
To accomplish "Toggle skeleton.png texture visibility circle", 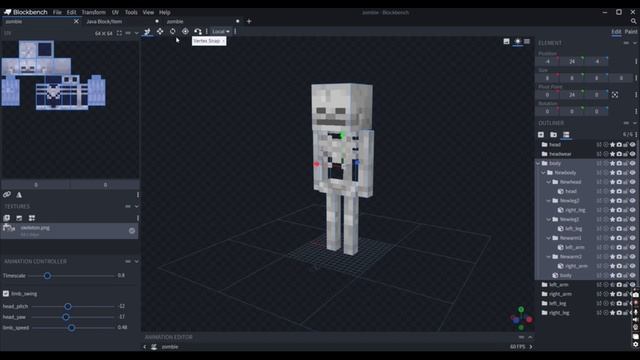I will coord(132,231).
